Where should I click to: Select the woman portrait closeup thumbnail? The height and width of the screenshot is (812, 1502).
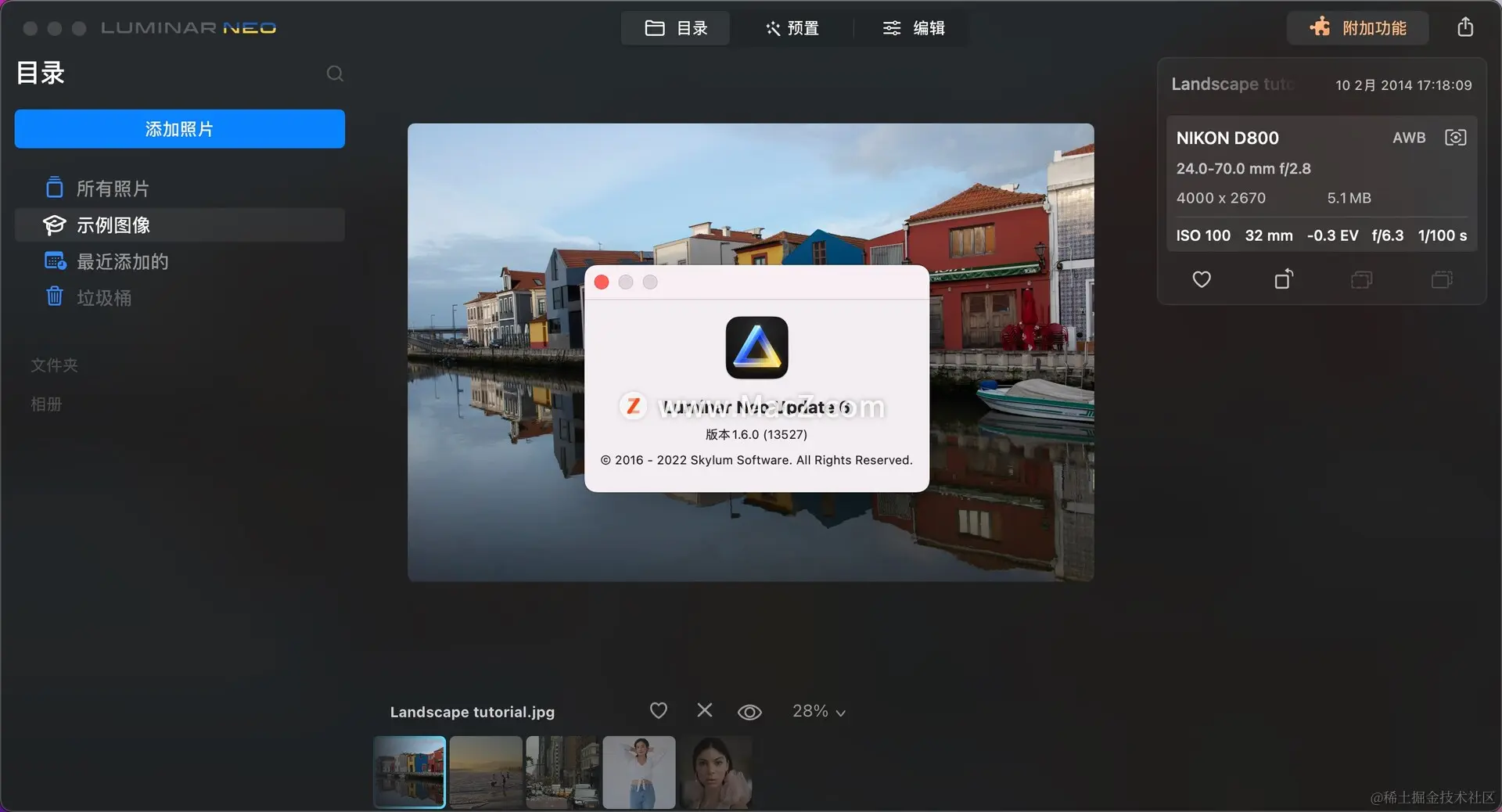coord(716,772)
